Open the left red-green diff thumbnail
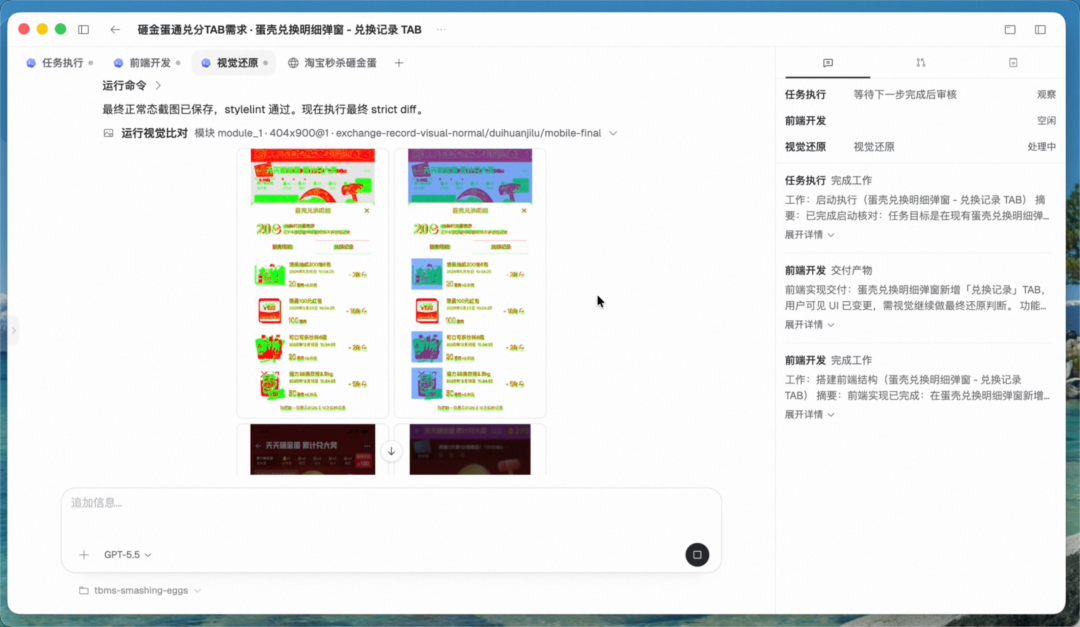 313,282
